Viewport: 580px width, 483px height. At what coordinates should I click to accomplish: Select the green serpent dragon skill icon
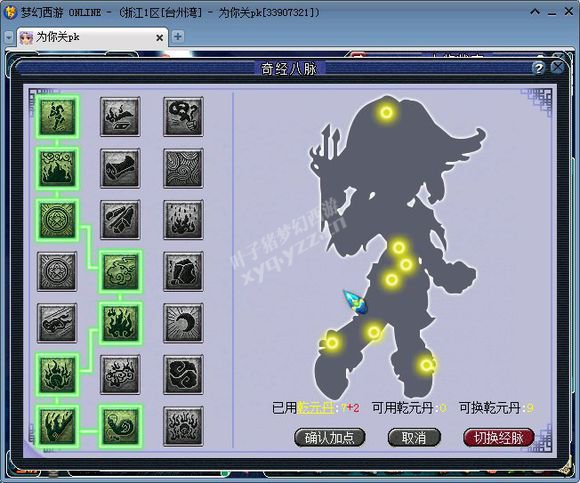pyautogui.click(x=120, y=426)
